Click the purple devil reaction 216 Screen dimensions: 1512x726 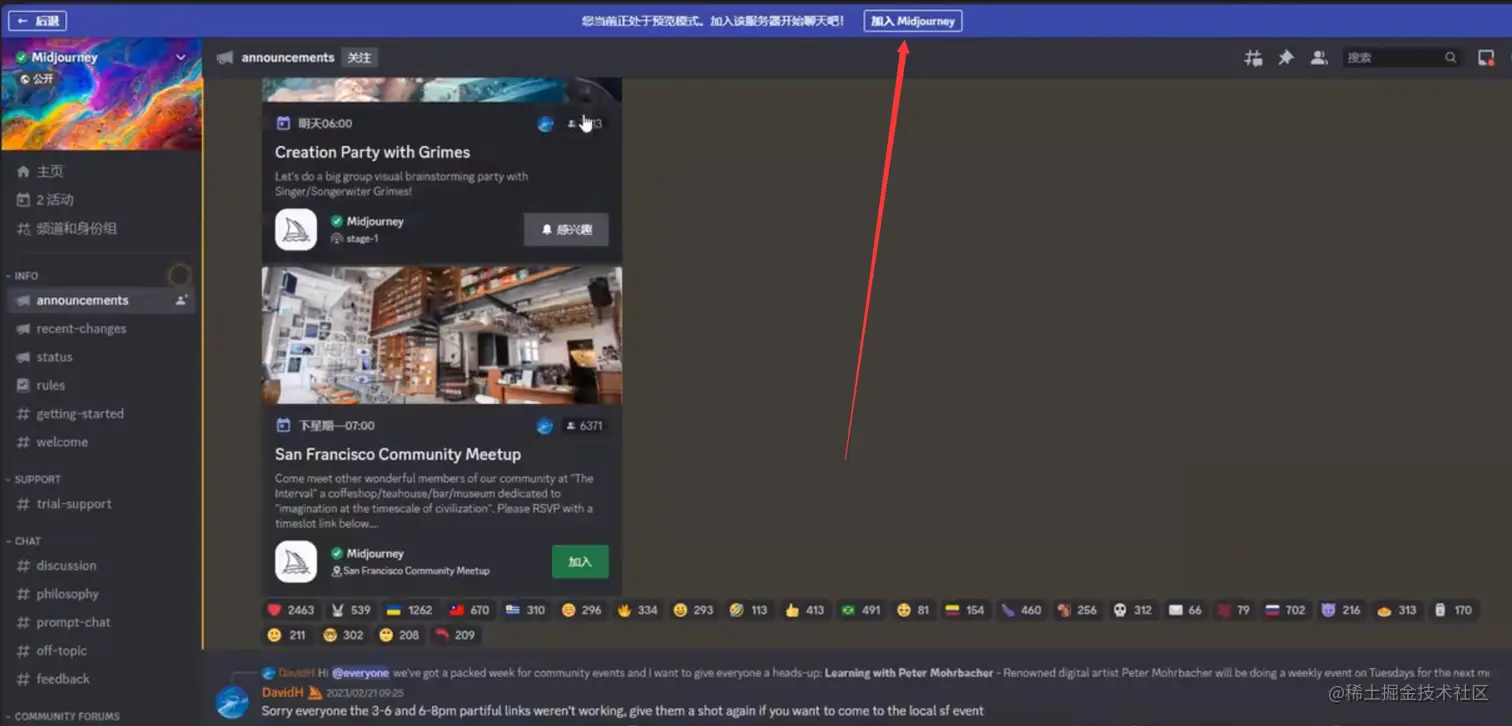[1340, 610]
